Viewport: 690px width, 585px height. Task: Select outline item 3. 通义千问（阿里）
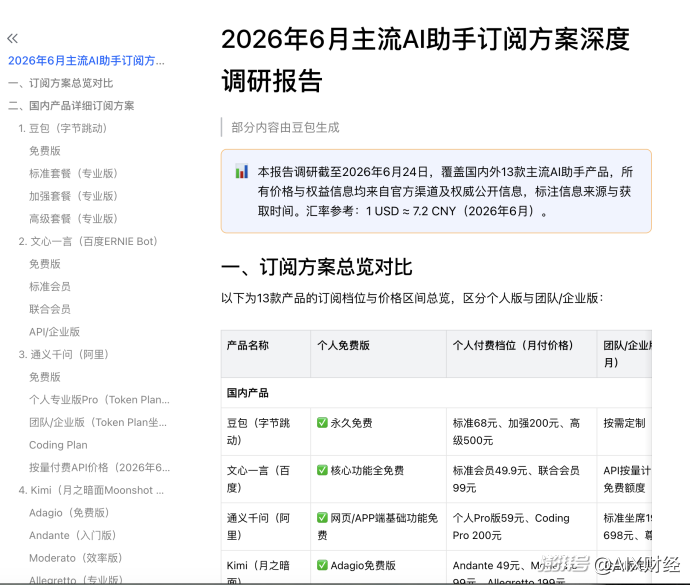[x=64, y=354]
